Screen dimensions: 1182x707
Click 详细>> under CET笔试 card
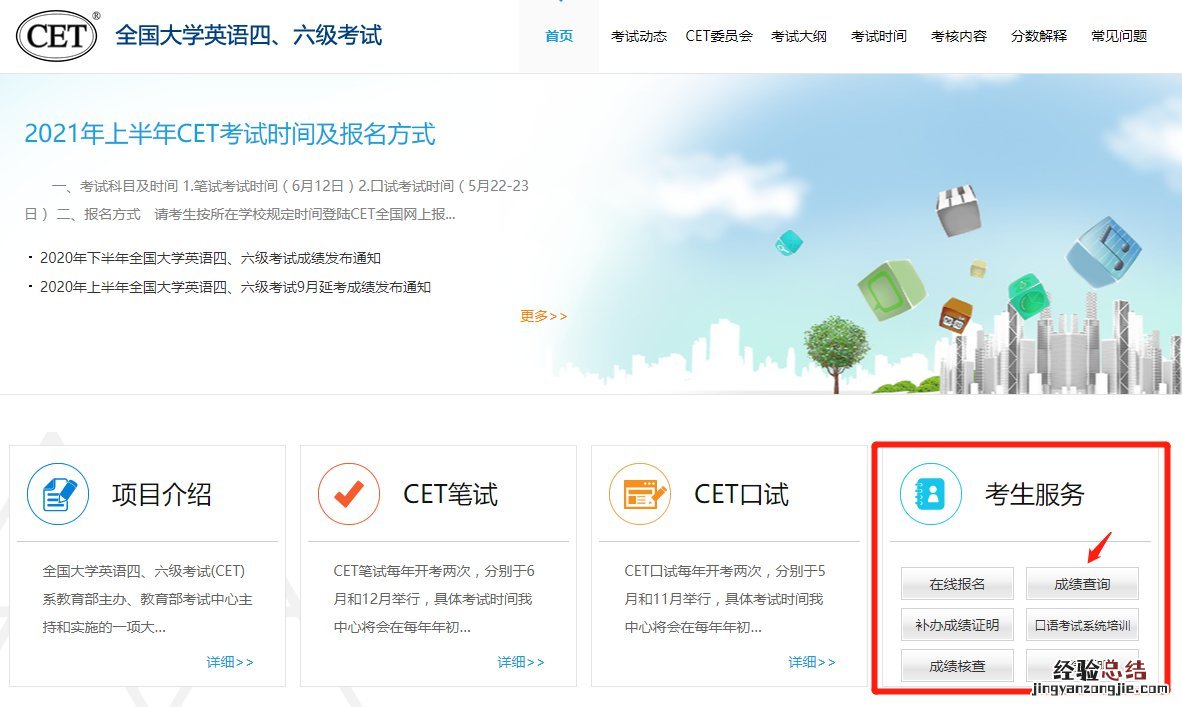tap(521, 662)
